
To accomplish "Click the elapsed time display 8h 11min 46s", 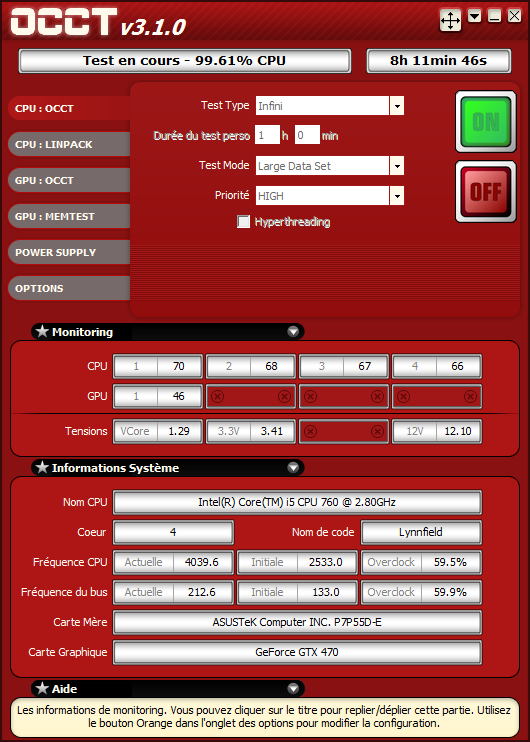I will click(439, 61).
